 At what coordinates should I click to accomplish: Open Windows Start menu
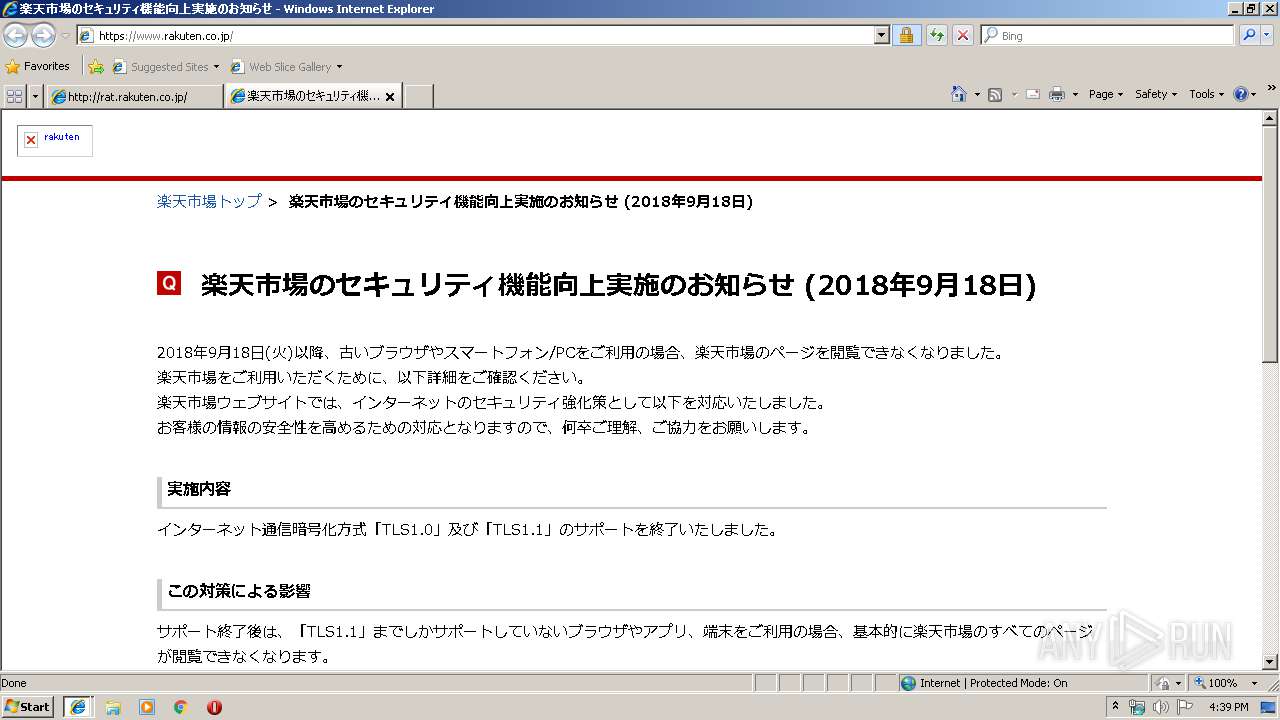28,707
